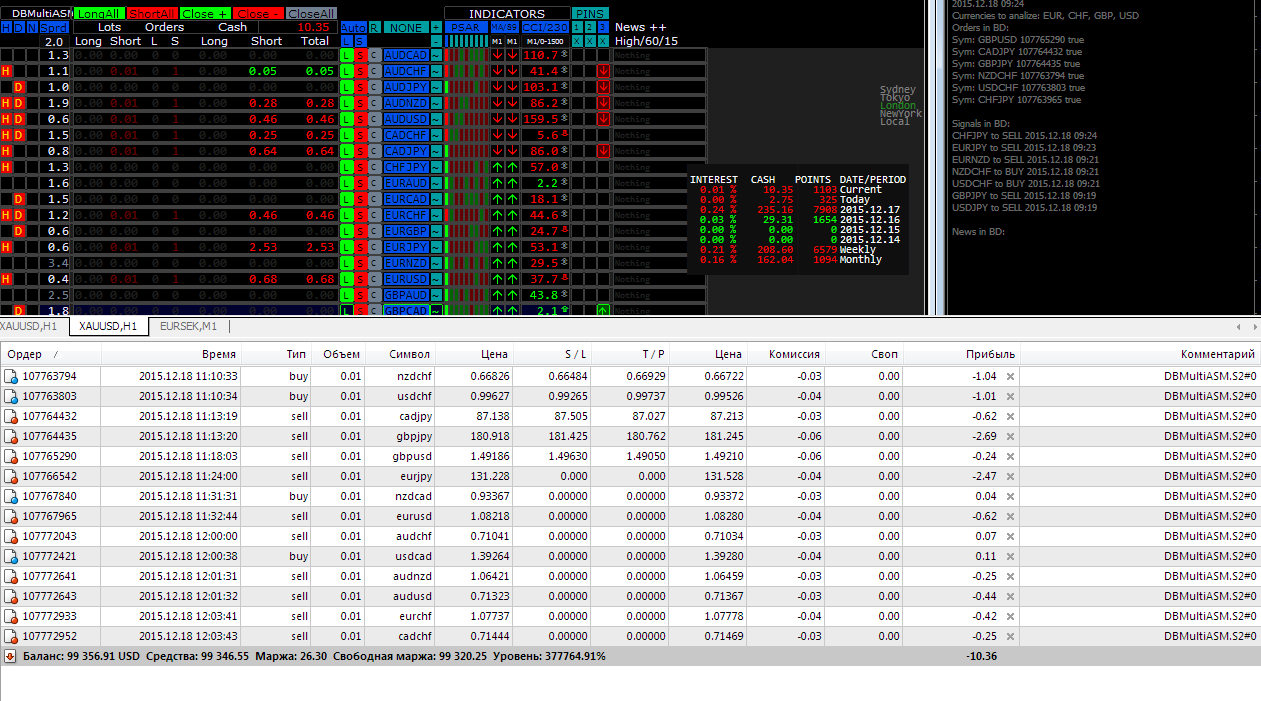Open the NONE selector button
1261x701 pixels.
point(406,27)
